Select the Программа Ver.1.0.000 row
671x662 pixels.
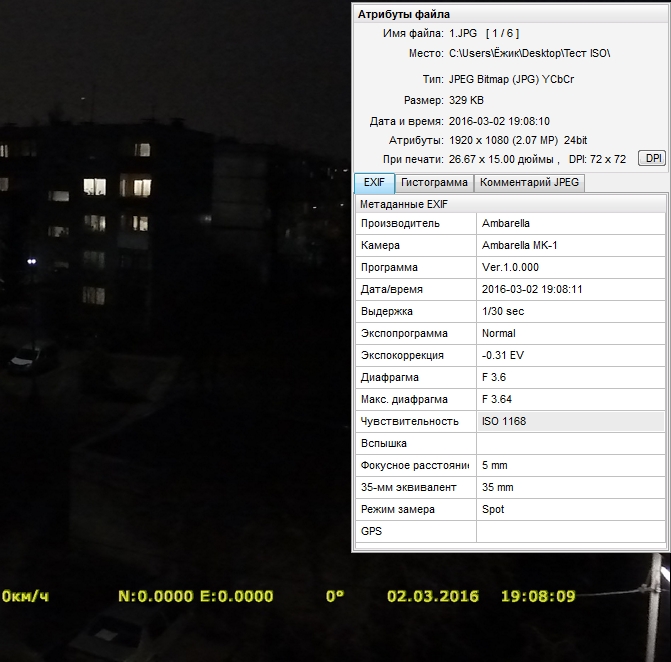pos(511,268)
